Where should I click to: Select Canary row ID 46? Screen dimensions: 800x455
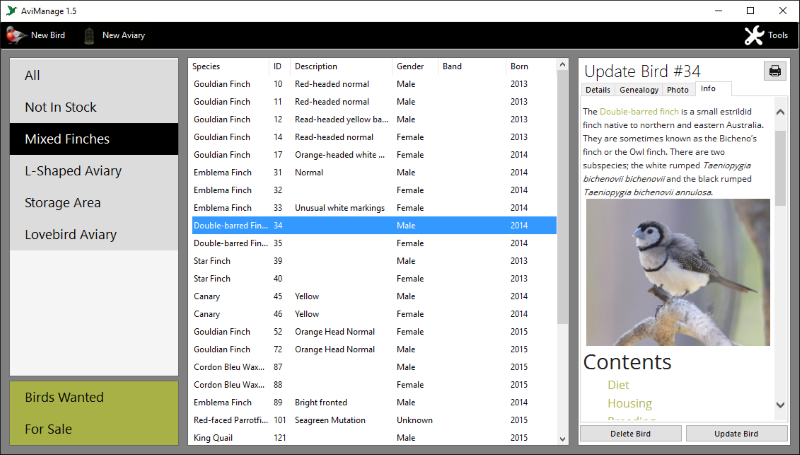374,314
